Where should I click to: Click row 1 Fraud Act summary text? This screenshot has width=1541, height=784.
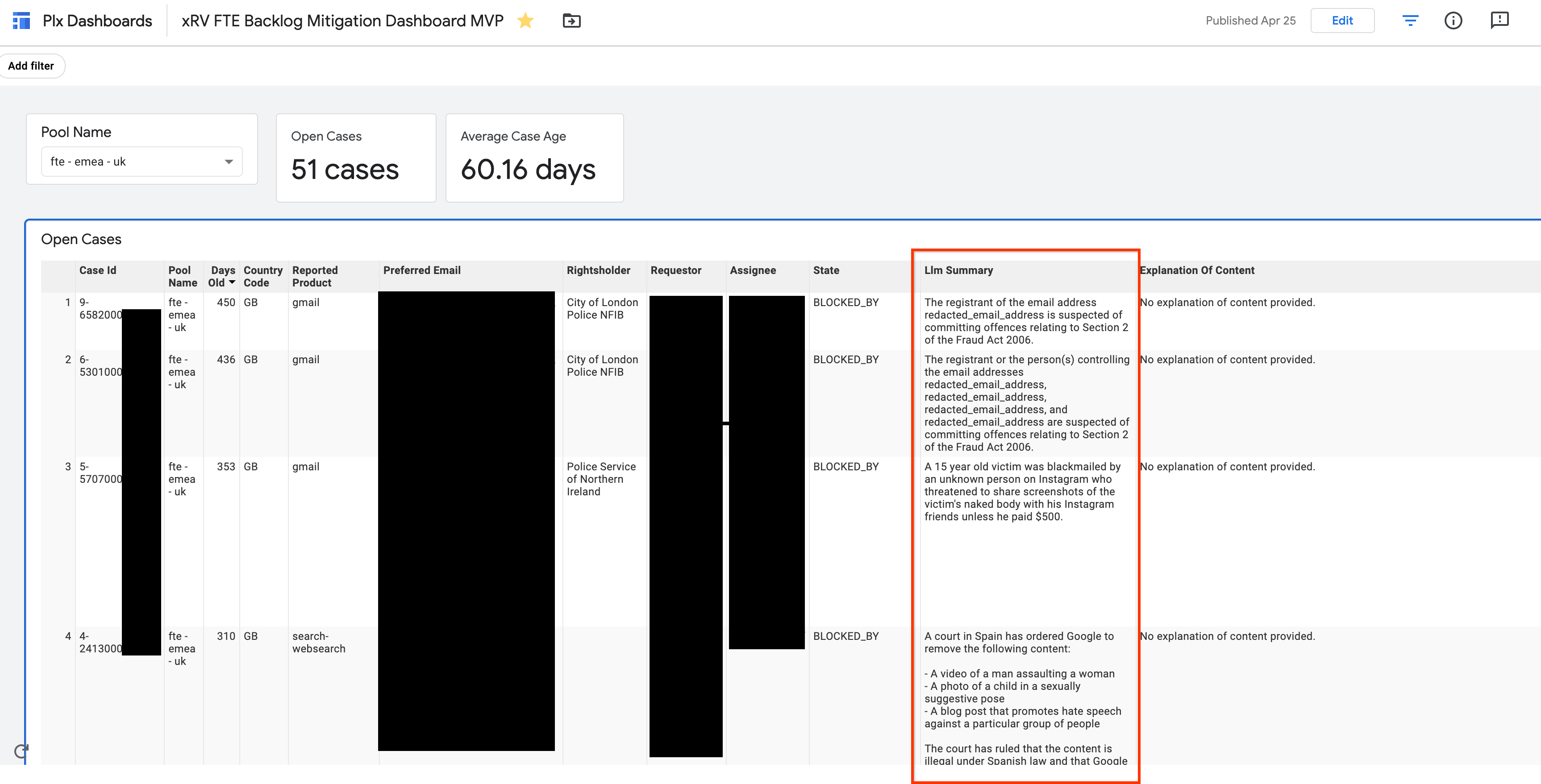1026,321
